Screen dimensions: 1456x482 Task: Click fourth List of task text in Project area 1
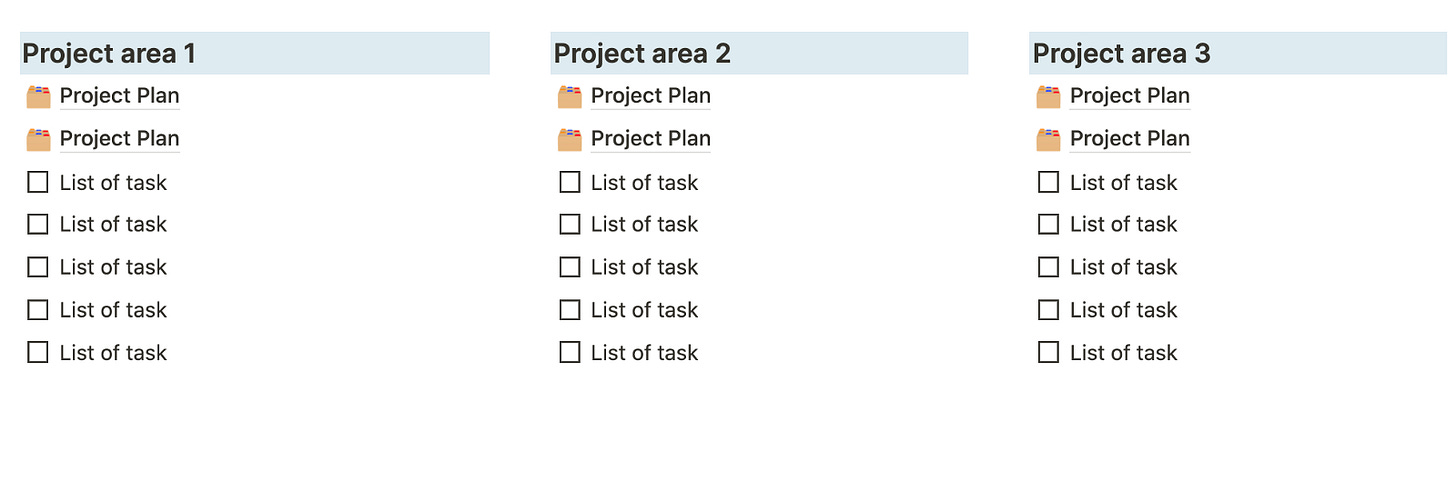pos(113,310)
